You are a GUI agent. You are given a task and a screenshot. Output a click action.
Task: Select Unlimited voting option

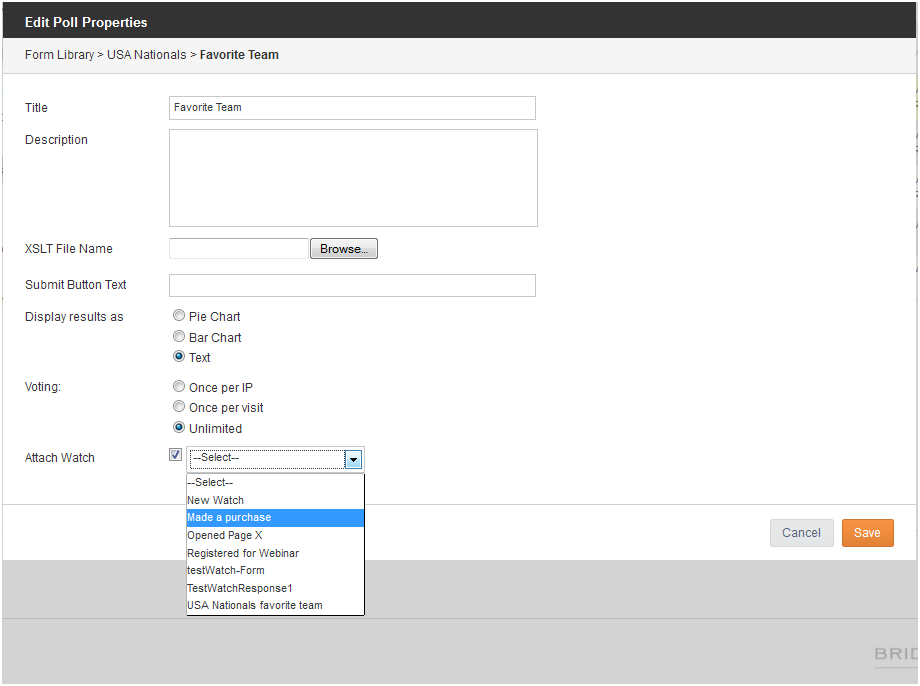point(179,428)
